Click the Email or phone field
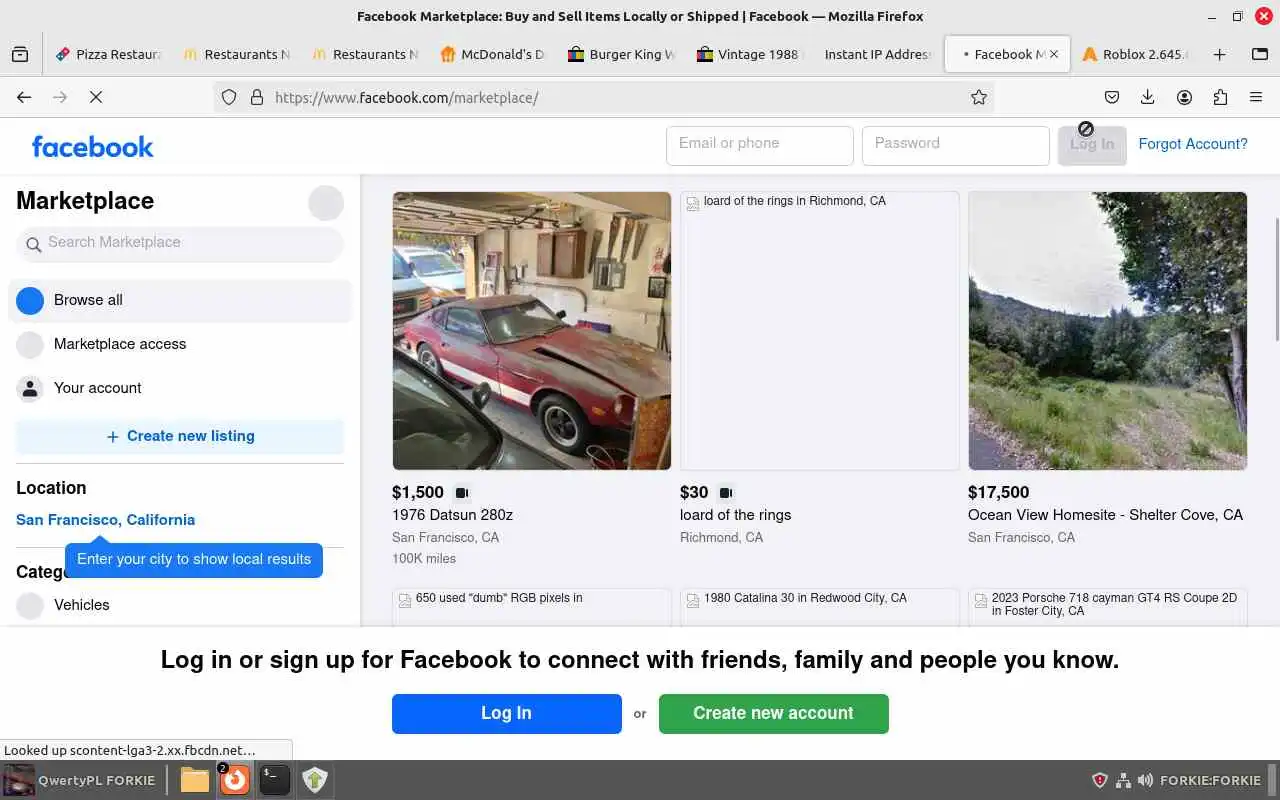The image size is (1280, 800). [759, 145]
